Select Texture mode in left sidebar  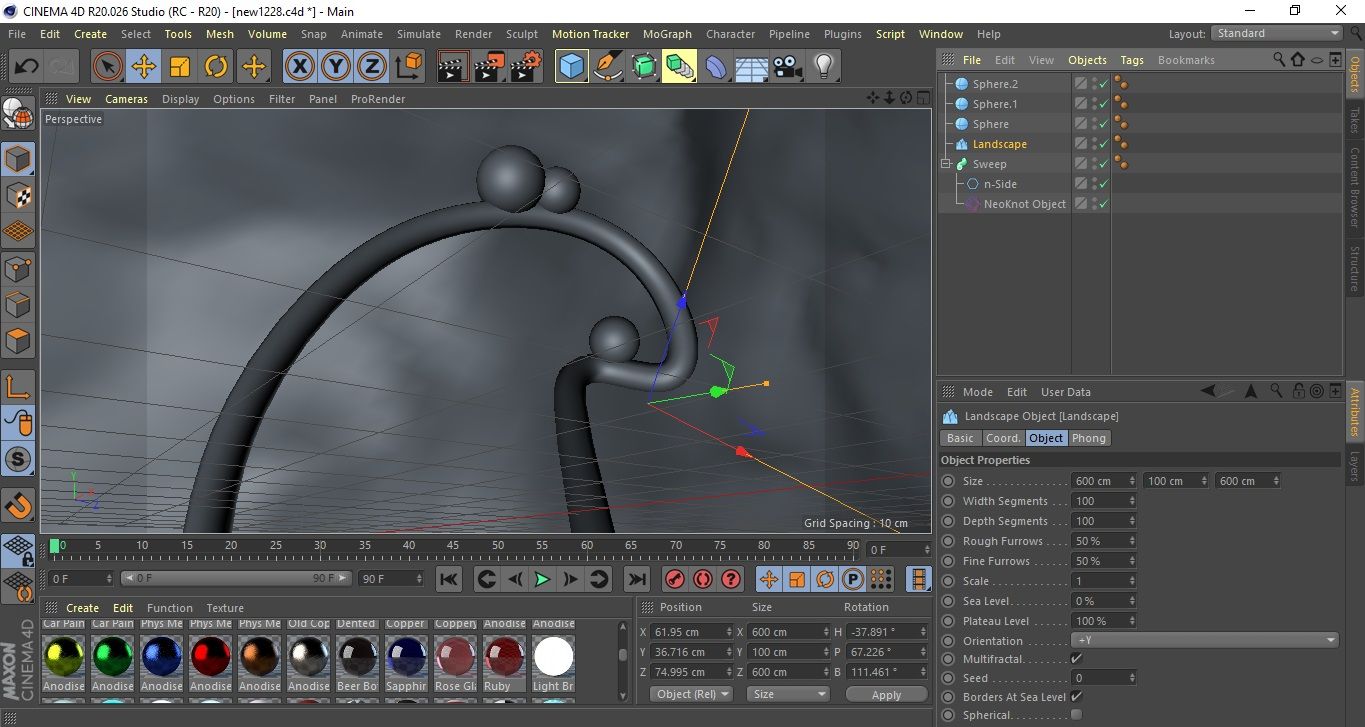tap(18, 195)
